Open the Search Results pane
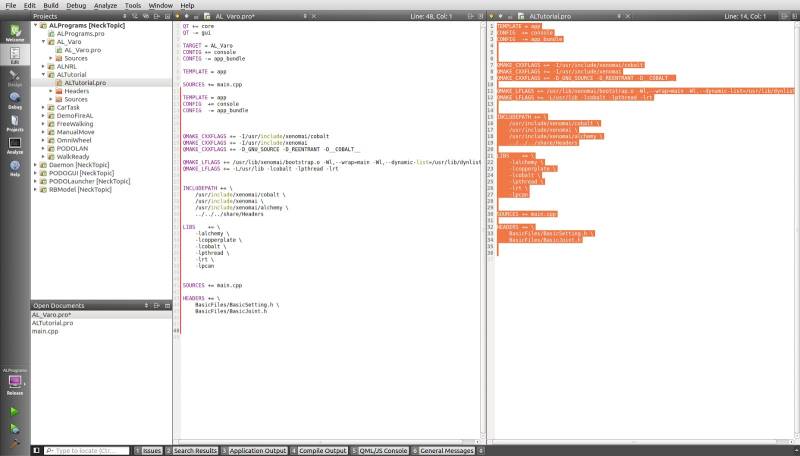 click(x=192, y=451)
